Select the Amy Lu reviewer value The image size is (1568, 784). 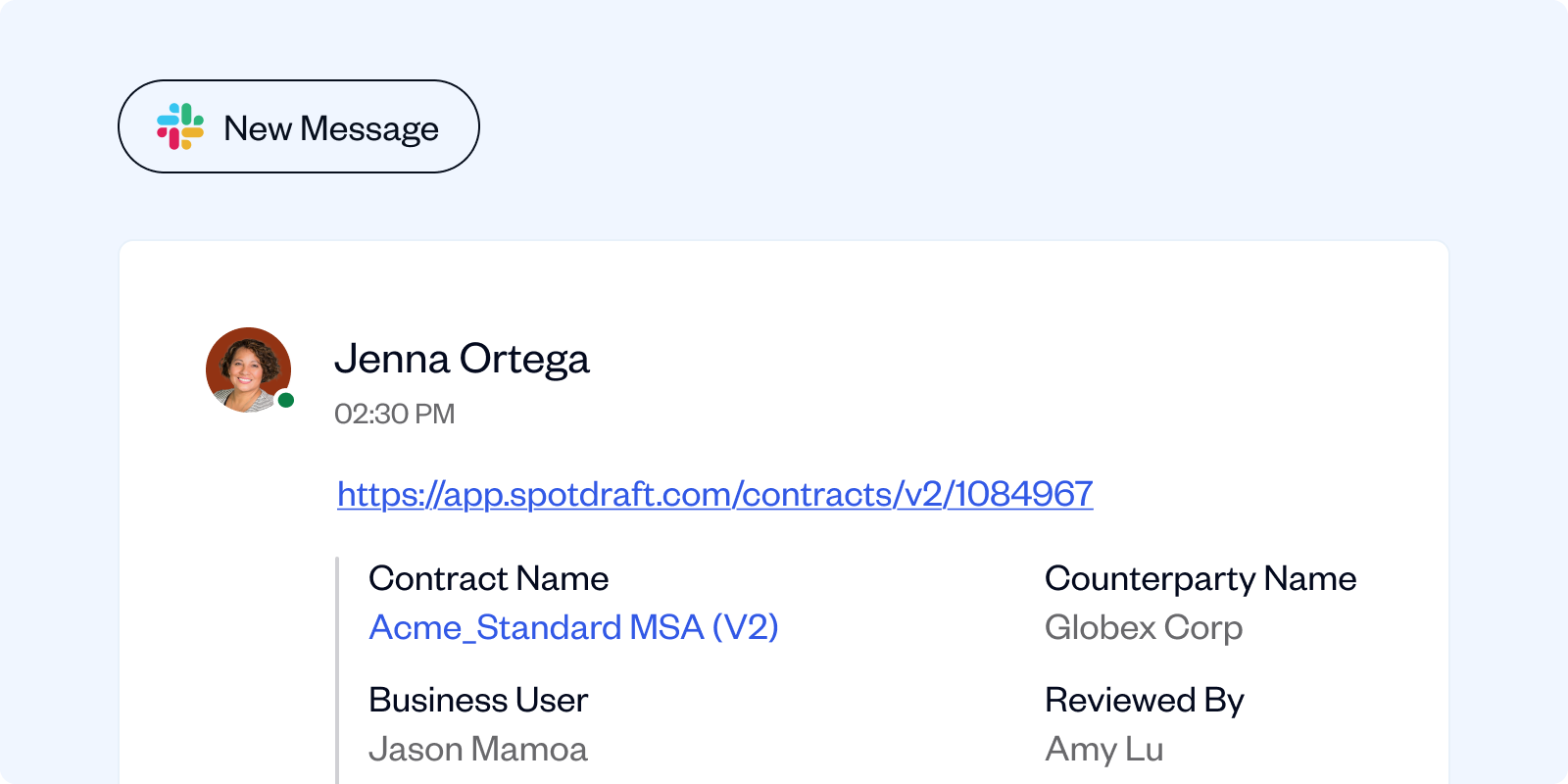pyautogui.click(x=1103, y=749)
